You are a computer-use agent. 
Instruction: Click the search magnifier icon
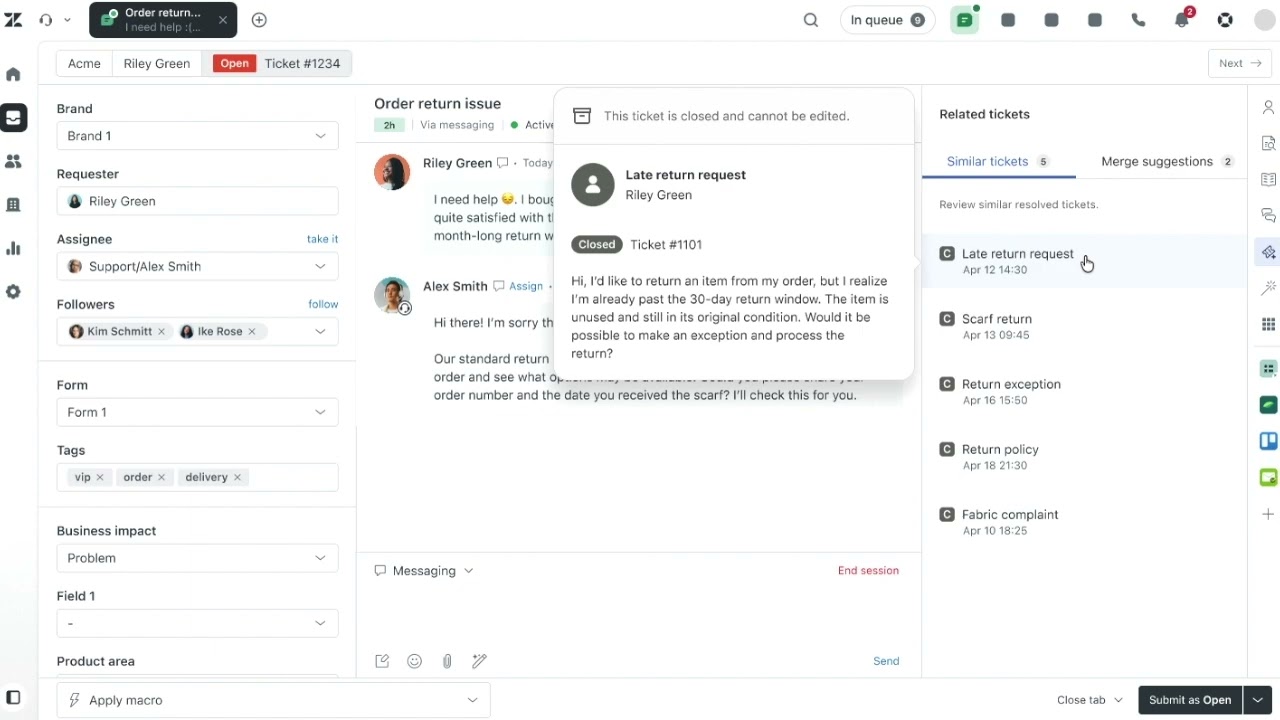tap(811, 20)
